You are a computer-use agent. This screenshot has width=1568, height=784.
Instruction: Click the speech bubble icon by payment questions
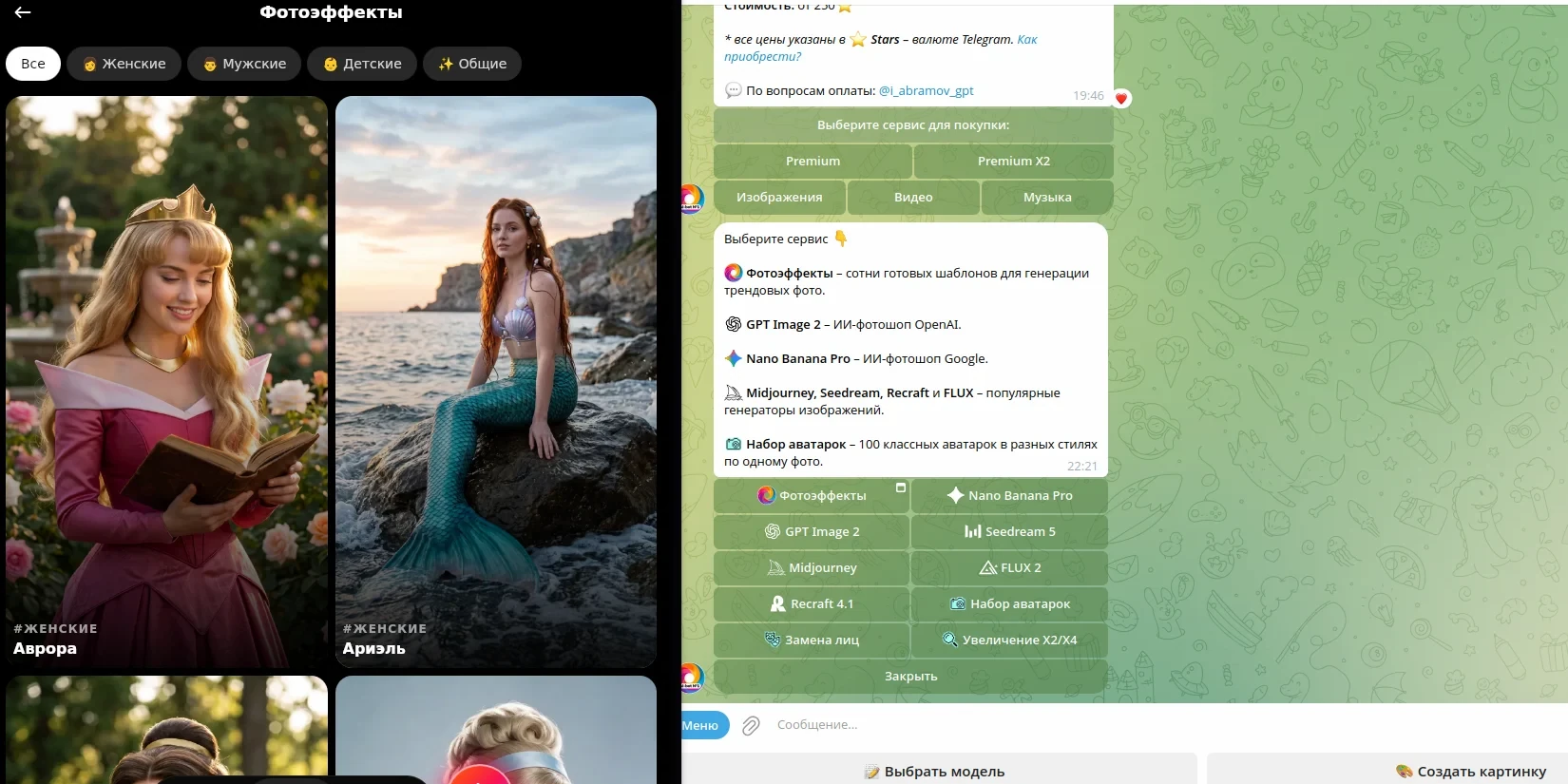click(x=733, y=90)
